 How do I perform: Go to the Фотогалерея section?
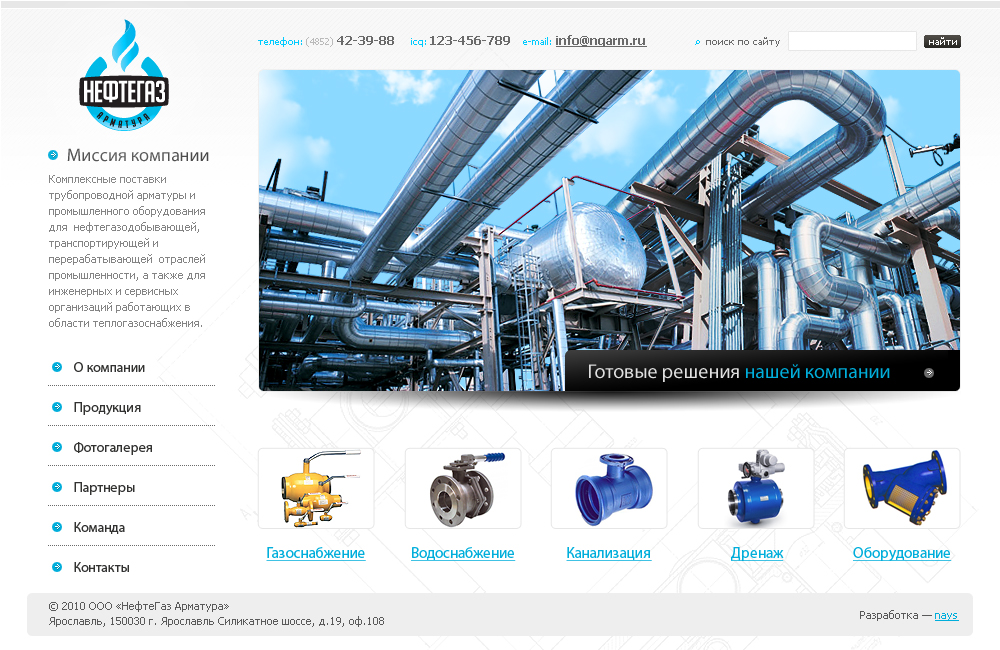tap(113, 448)
